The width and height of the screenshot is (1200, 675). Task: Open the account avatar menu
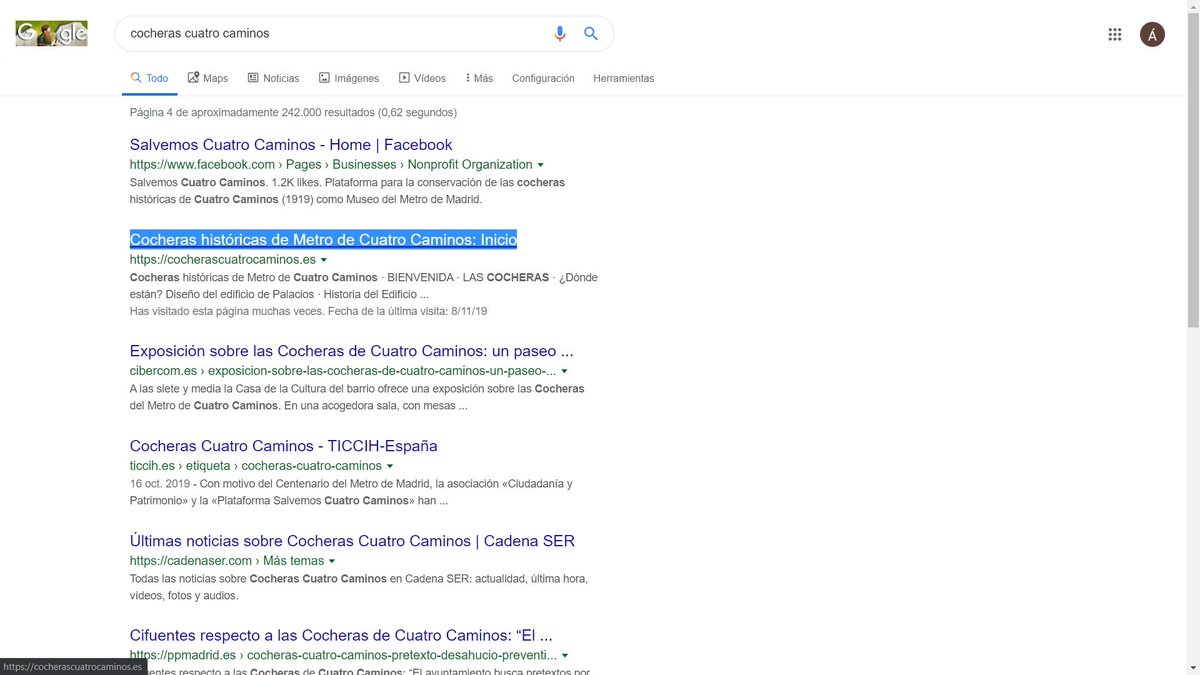click(x=1152, y=34)
